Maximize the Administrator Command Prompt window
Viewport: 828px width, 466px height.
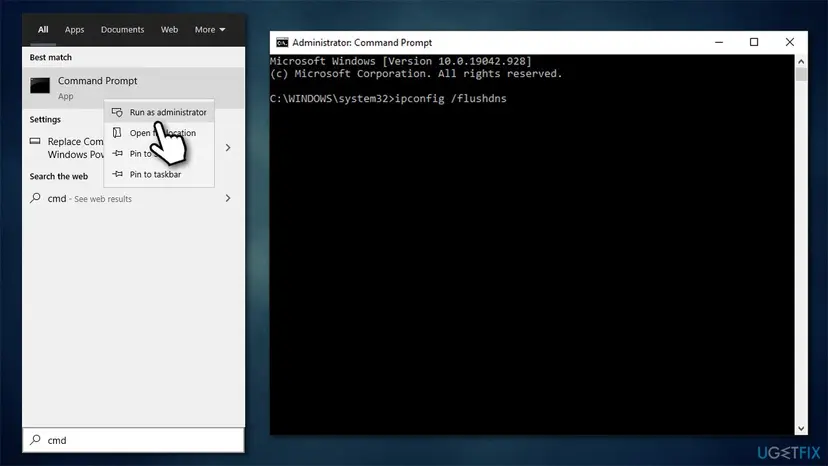click(754, 42)
